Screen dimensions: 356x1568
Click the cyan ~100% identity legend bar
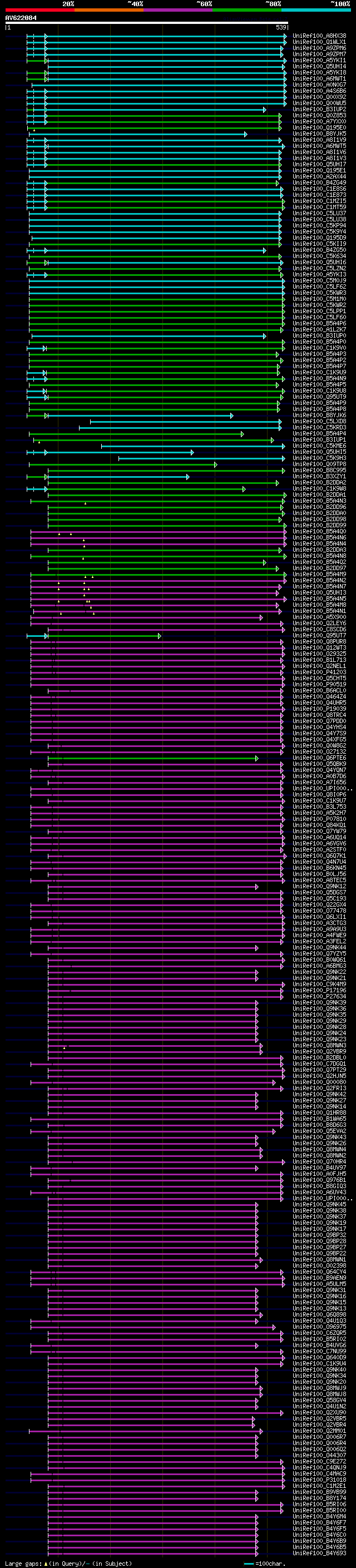pos(317,10)
